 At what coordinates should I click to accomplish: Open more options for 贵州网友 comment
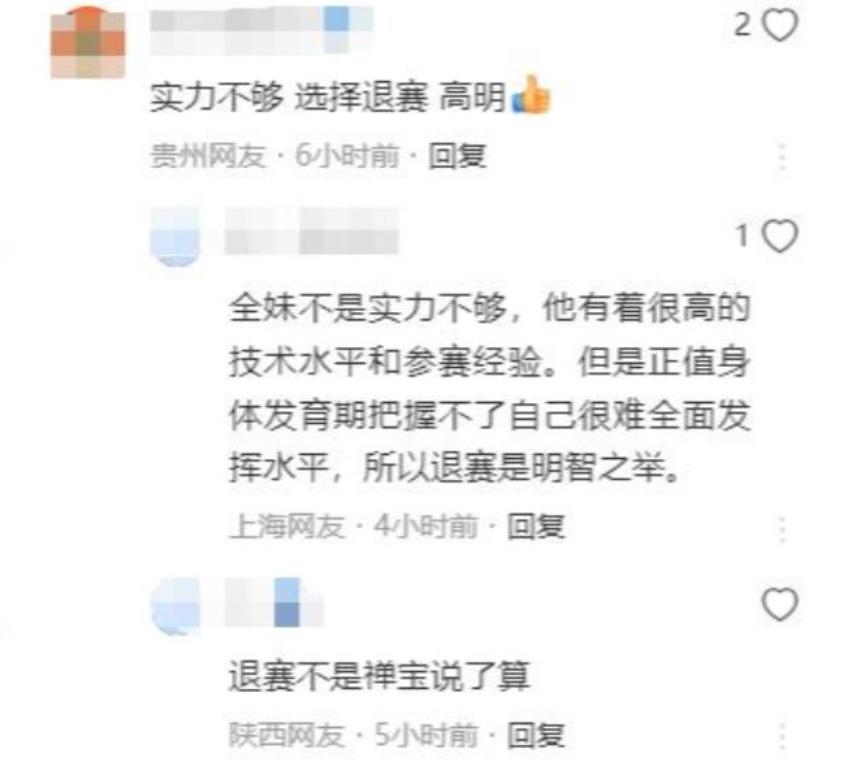(782, 156)
